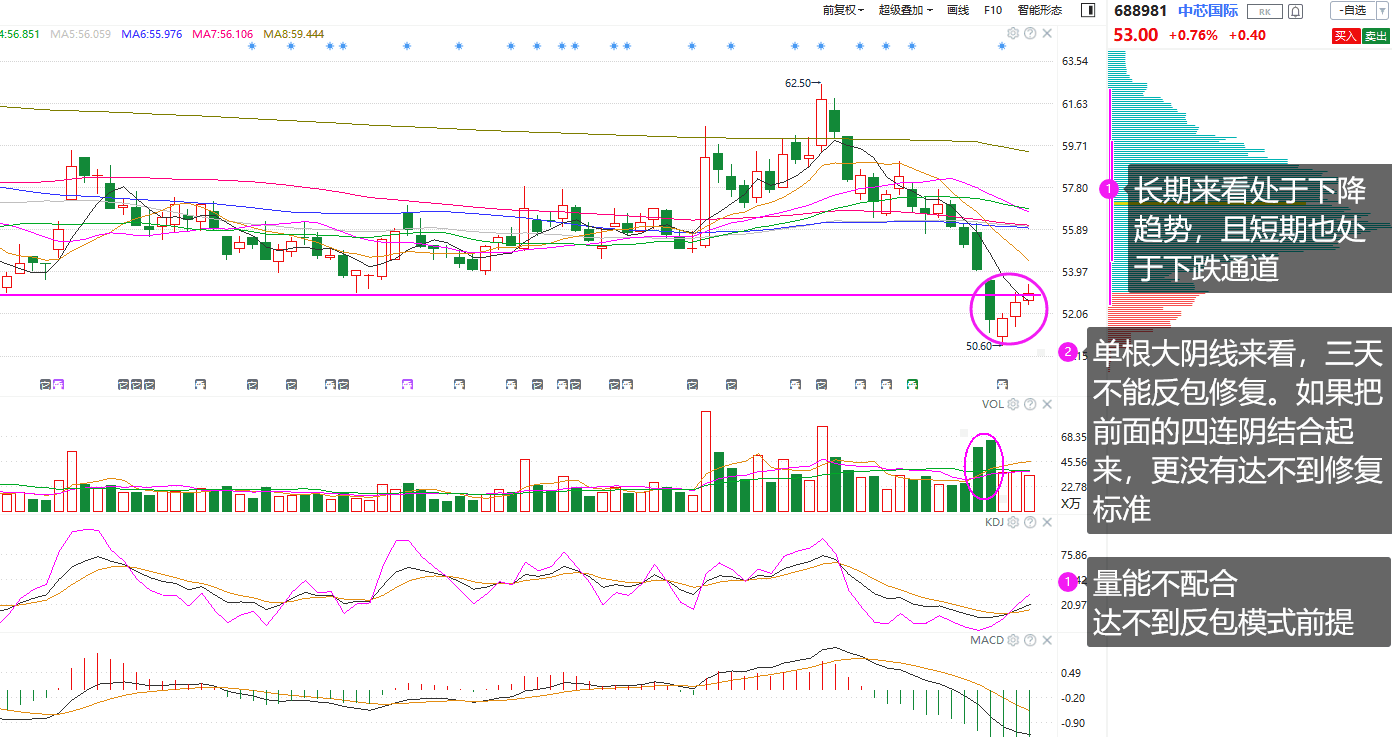Close the KDJ indicator panel
Screen dimensions: 1392x737
[x=1047, y=522]
